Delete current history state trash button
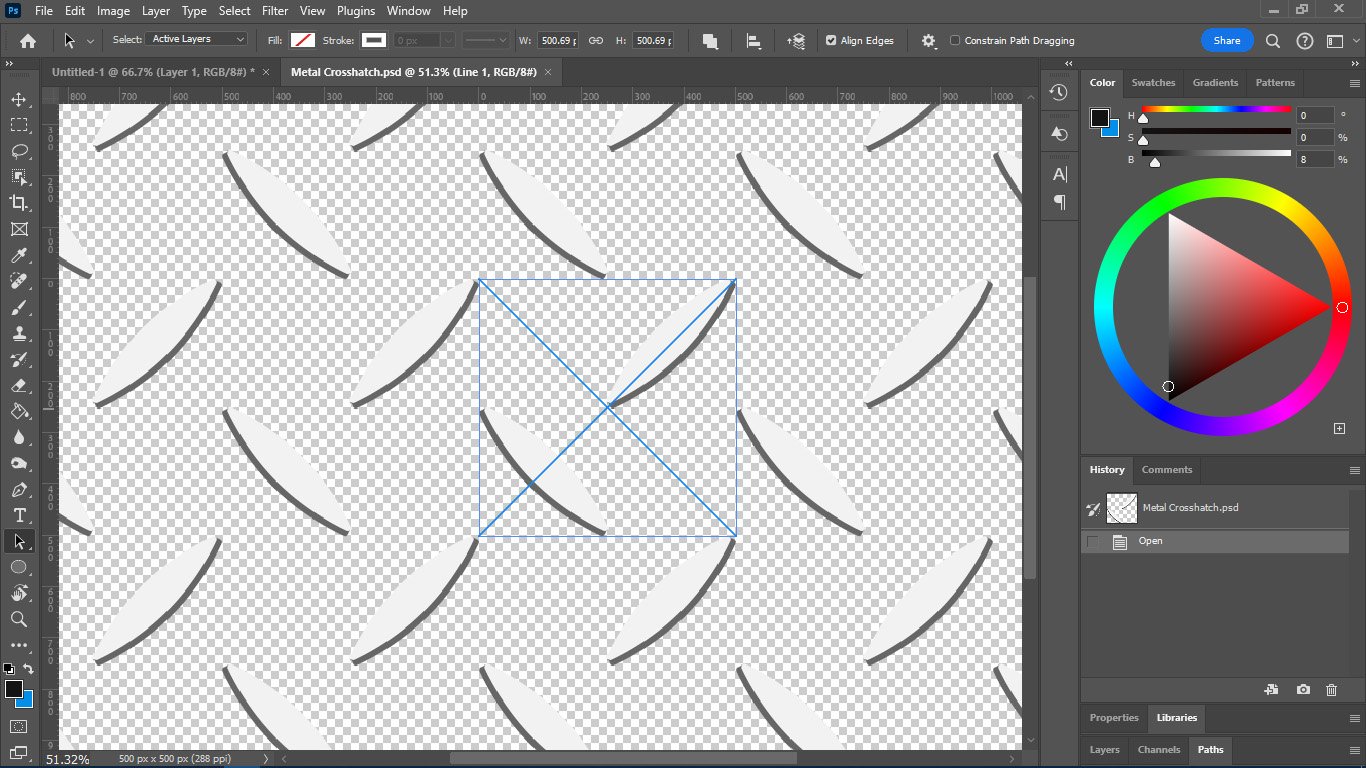Screen dimensions: 1366x768 tap(1331, 690)
